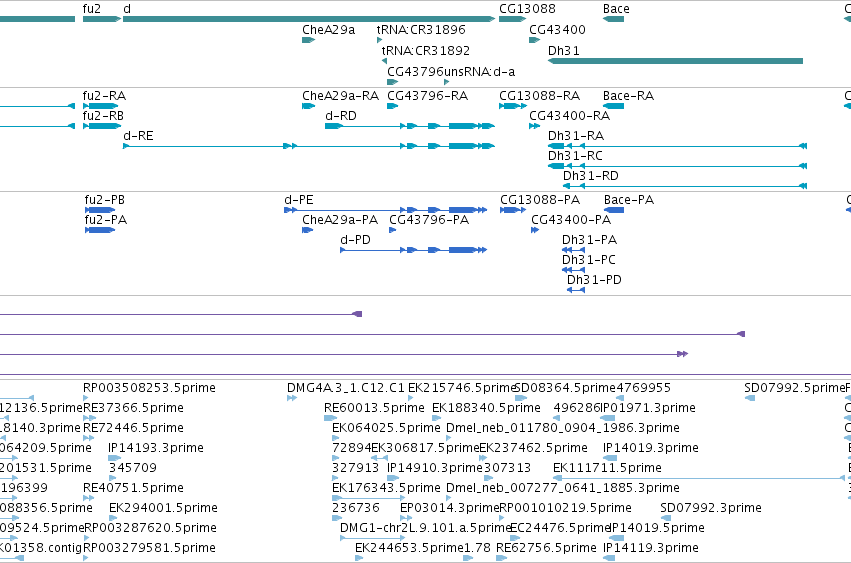This screenshot has height=563, width=851.
Task: Select the IP14119.3prime EST label
Action: (x=651, y=548)
